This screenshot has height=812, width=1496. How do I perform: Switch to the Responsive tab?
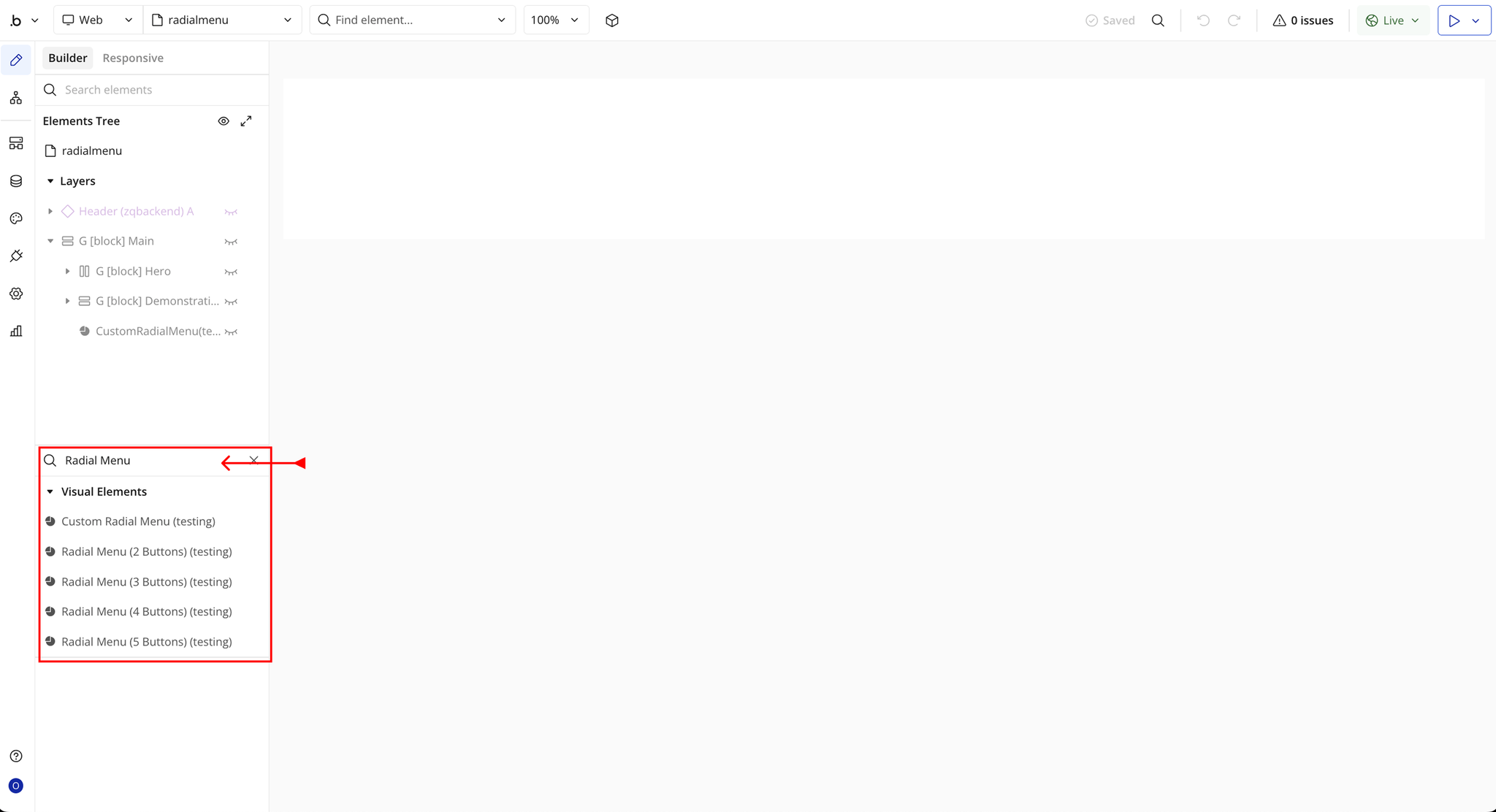pos(133,58)
